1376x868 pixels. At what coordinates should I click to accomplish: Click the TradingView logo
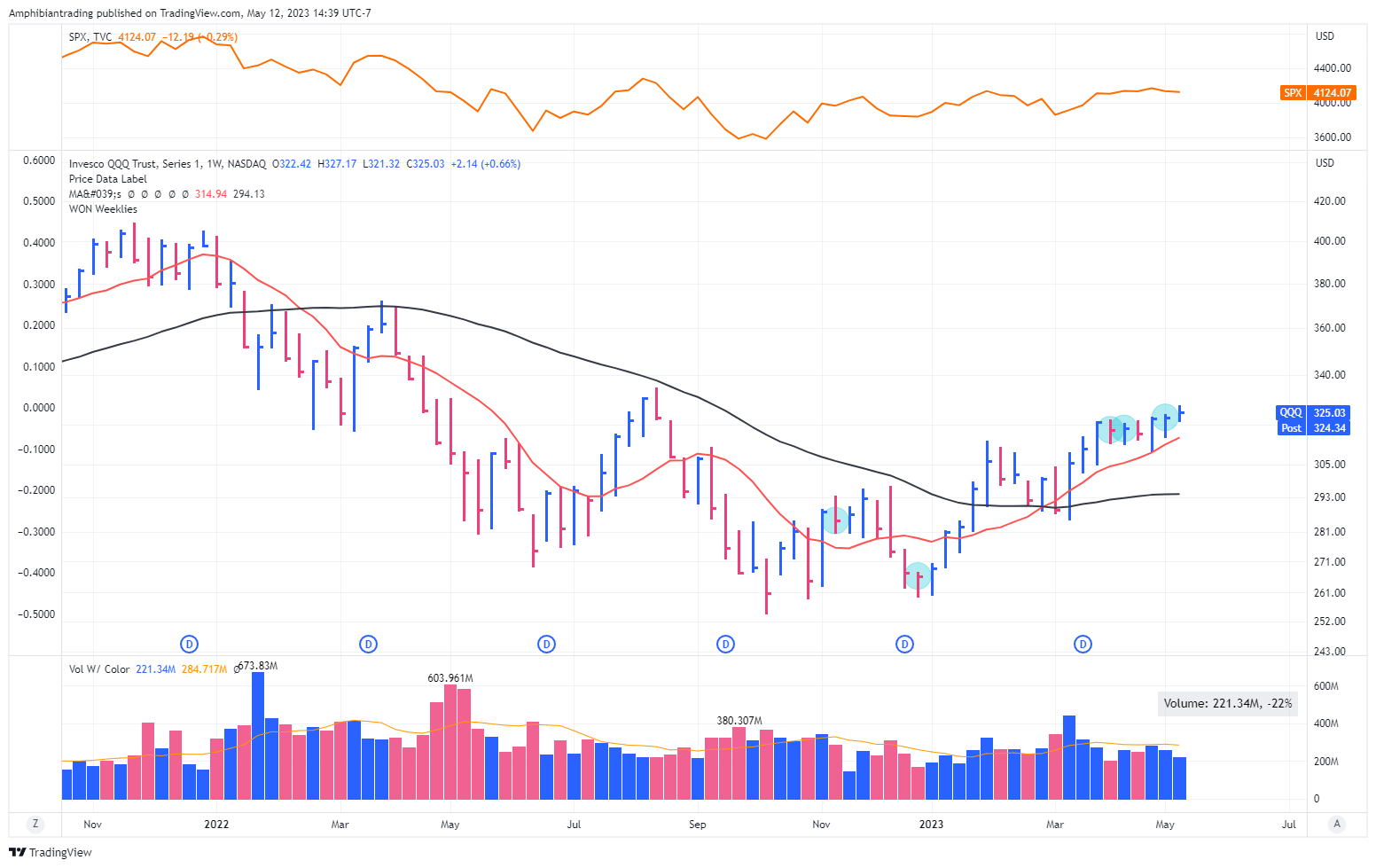click(51, 852)
